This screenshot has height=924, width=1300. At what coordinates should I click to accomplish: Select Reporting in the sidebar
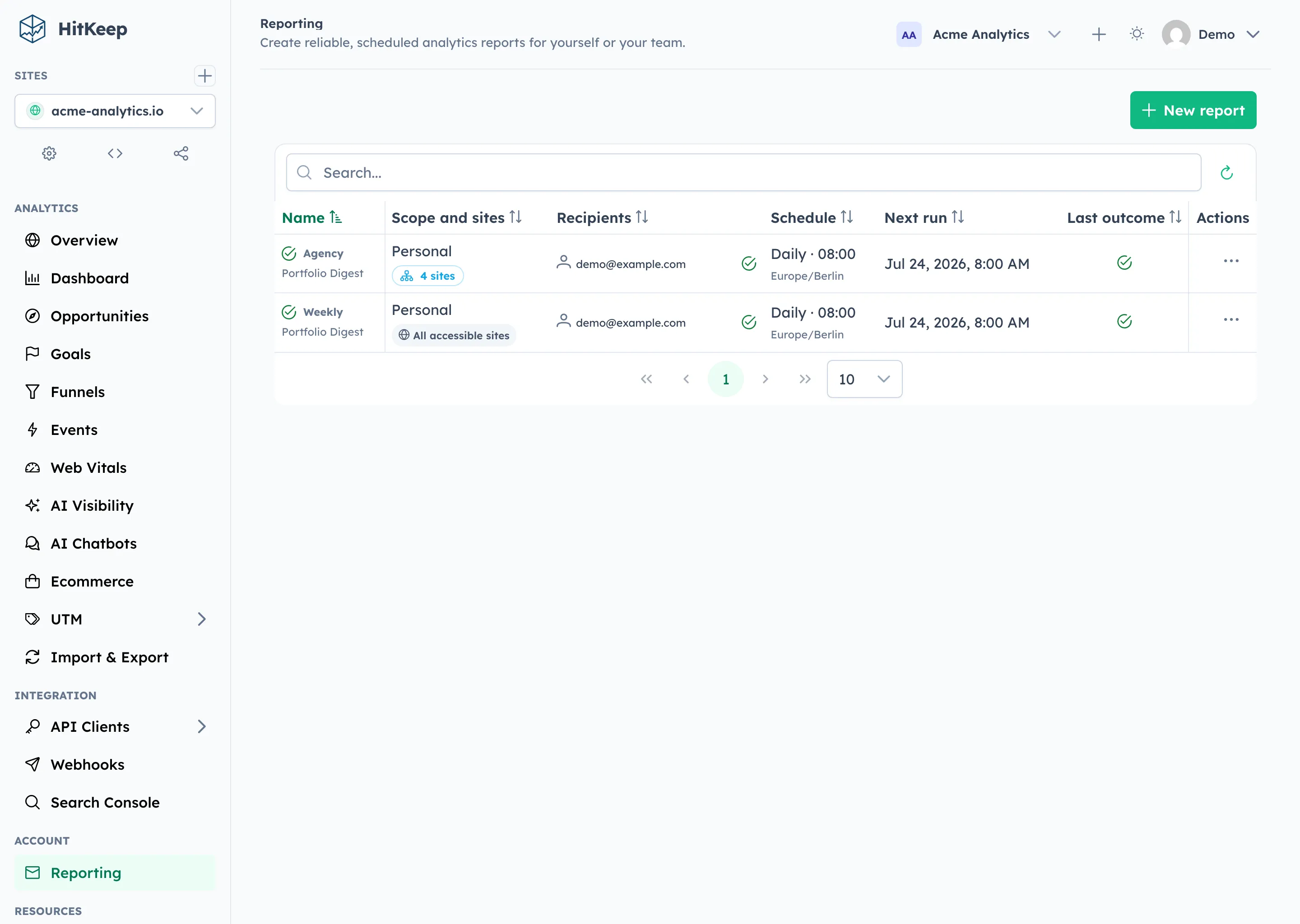tap(115, 873)
